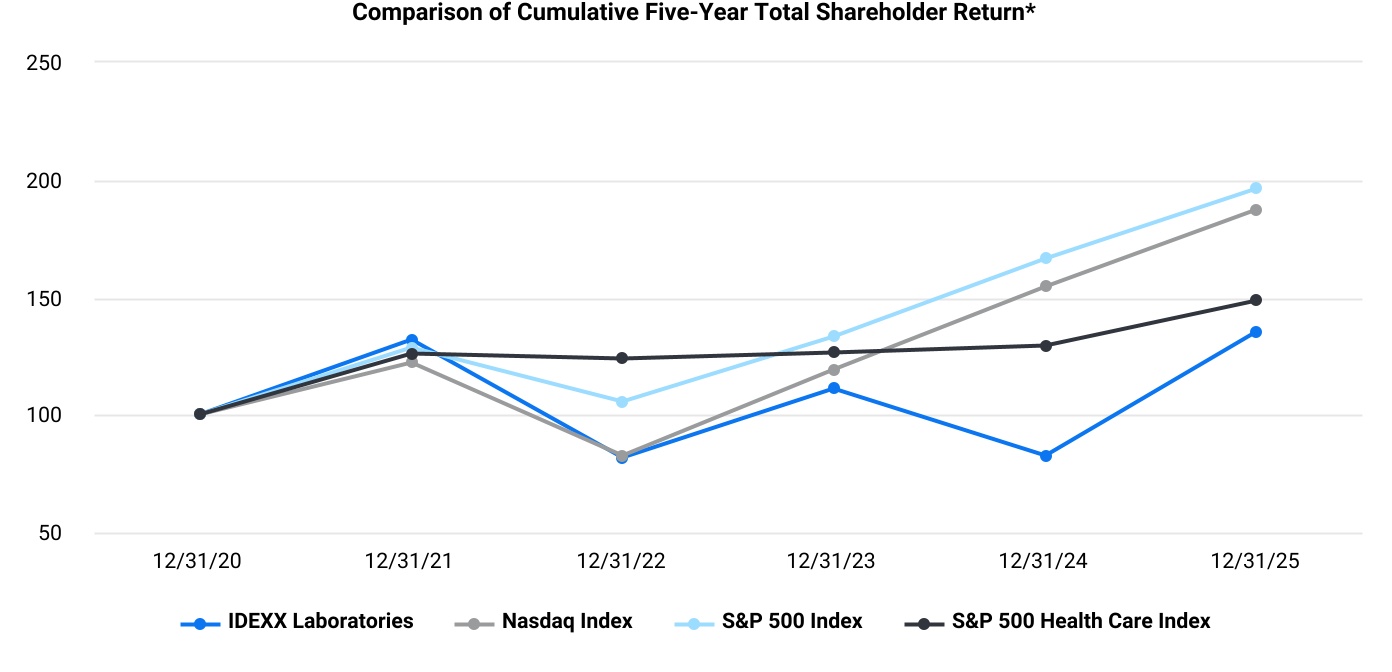Click the Health Care Index point at 12/31/22
1392x672 pixels.
pos(622,358)
